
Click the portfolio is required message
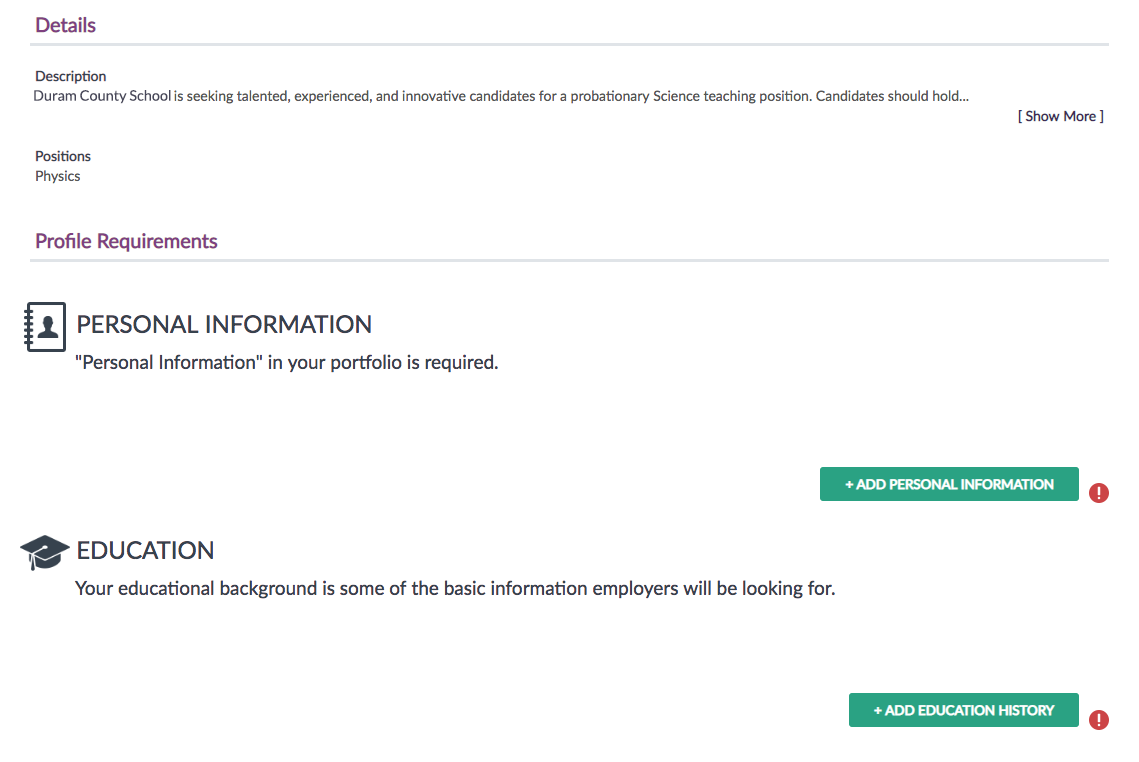point(286,362)
